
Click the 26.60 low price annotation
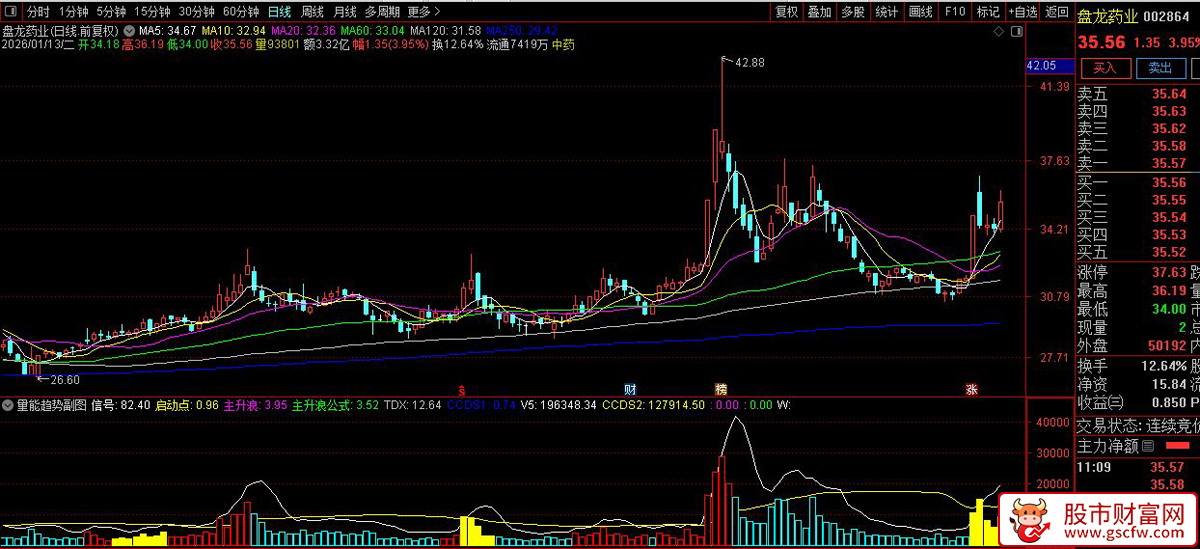(x=64, y=380)
